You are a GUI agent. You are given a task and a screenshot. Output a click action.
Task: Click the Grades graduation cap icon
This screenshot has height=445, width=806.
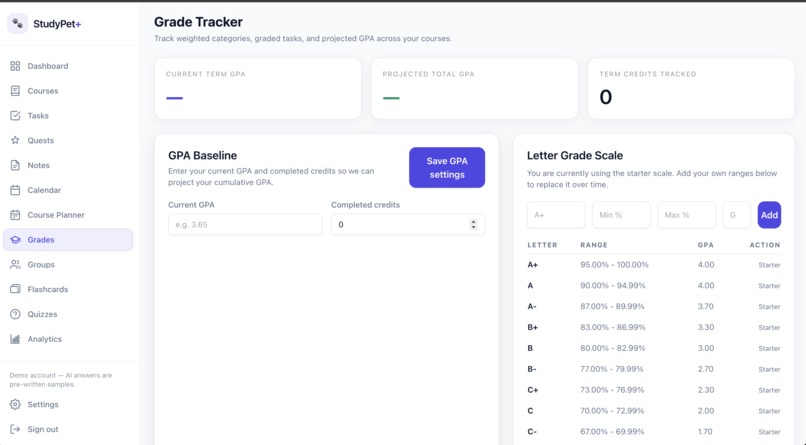[15, 239]
